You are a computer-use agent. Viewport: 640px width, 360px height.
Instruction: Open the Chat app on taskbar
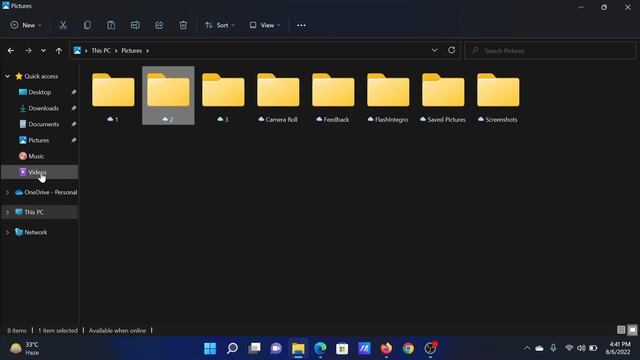[276, 348]
